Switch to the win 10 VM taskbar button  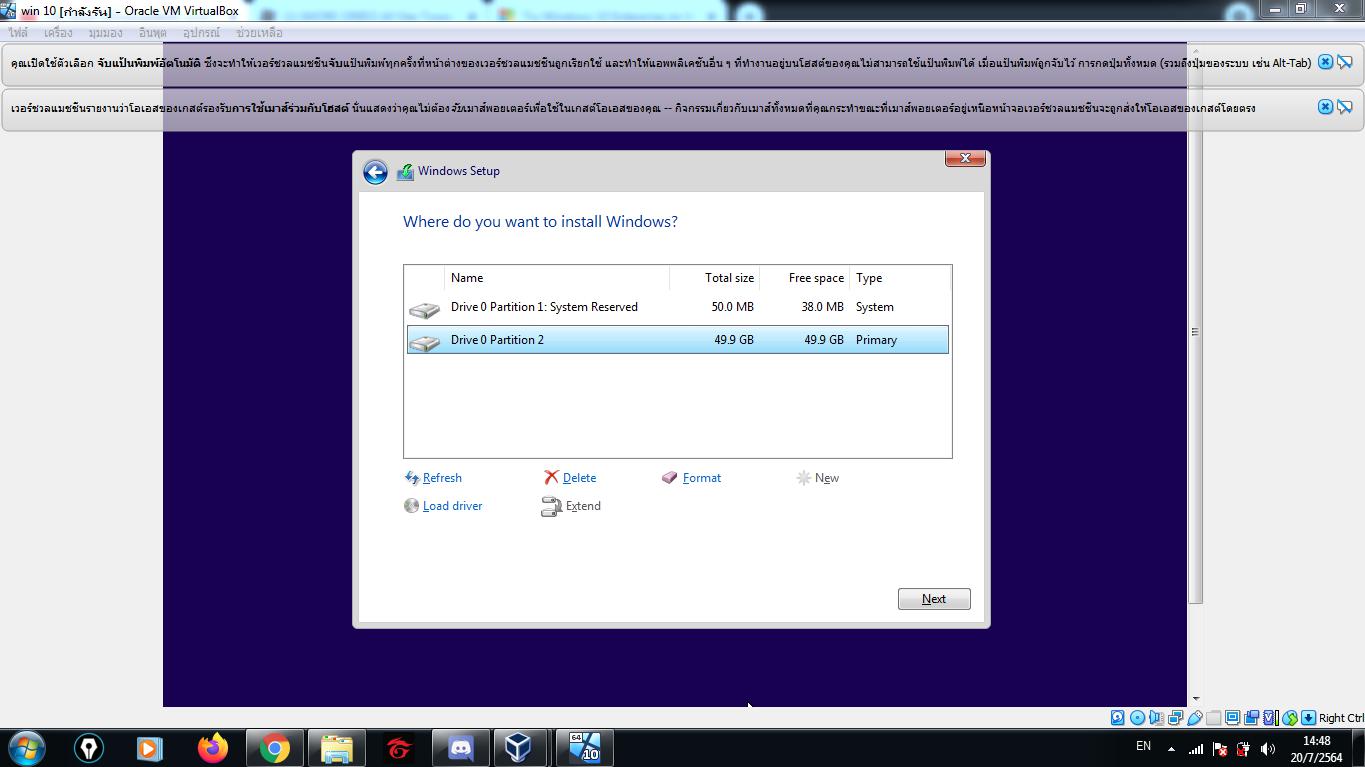click(x=584, y=748)
